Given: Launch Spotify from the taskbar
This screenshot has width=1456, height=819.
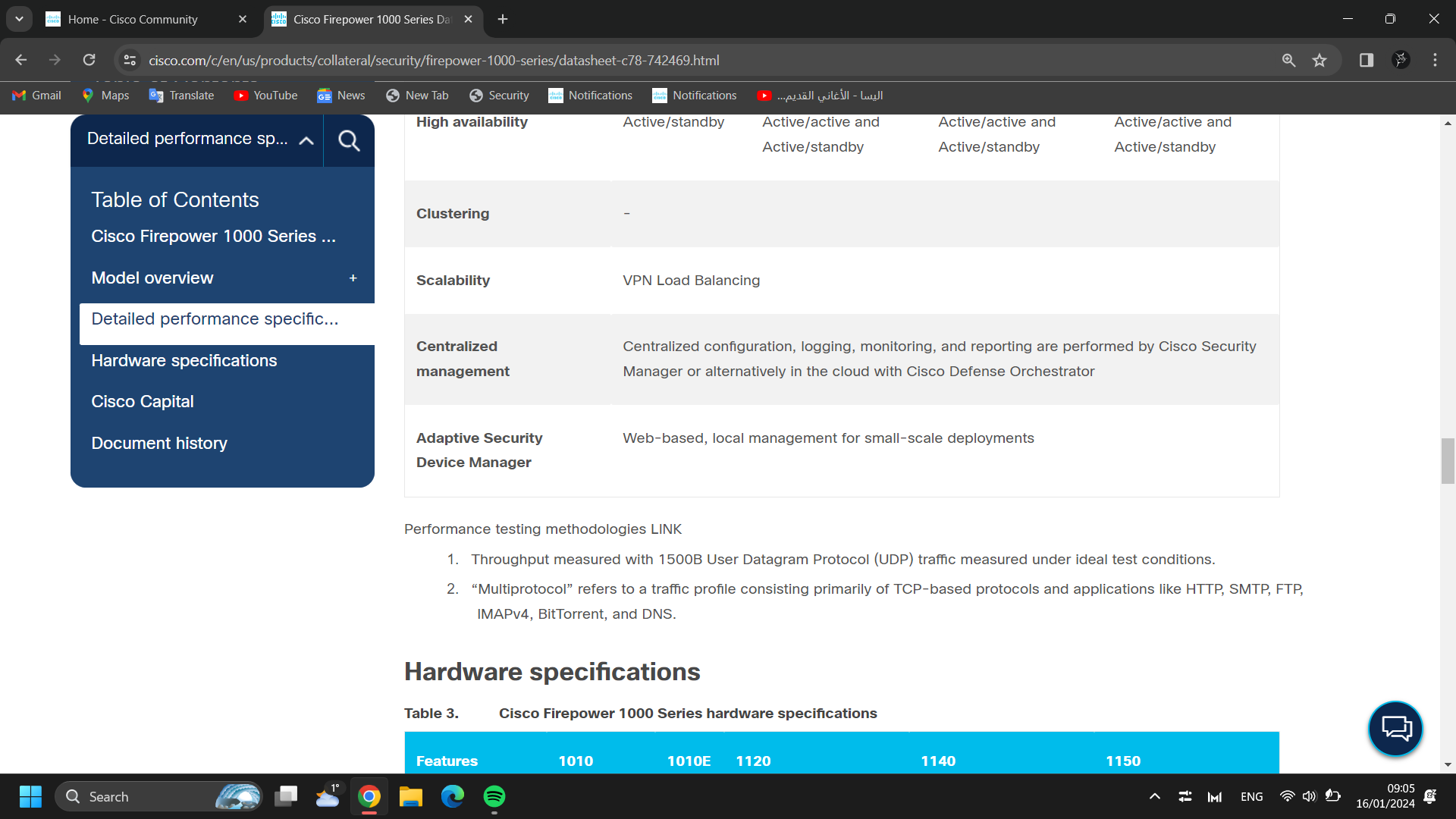Looking at the screenshot, I should [494, 796].
